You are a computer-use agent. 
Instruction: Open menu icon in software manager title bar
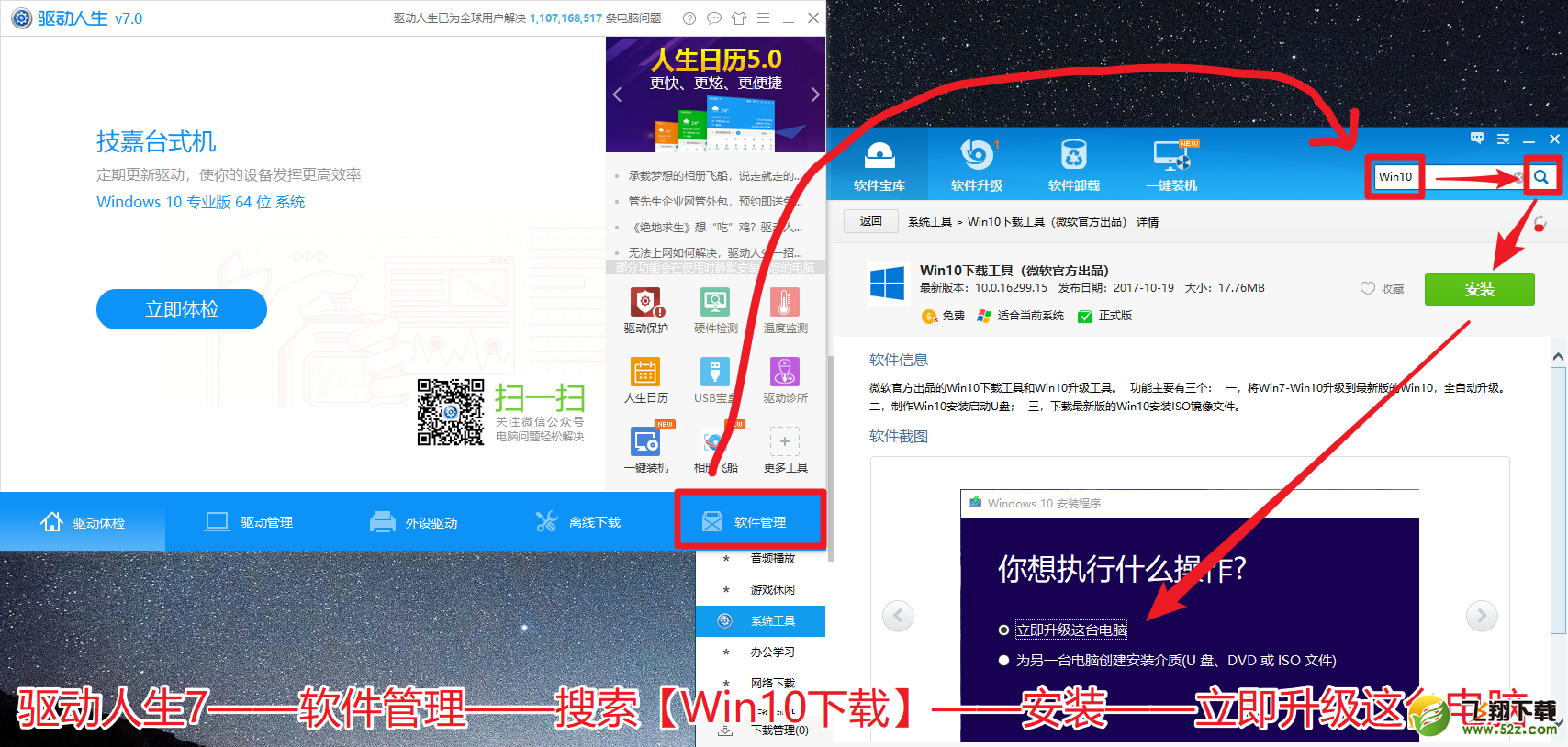pyautogui.click(x=1503, y=139)
